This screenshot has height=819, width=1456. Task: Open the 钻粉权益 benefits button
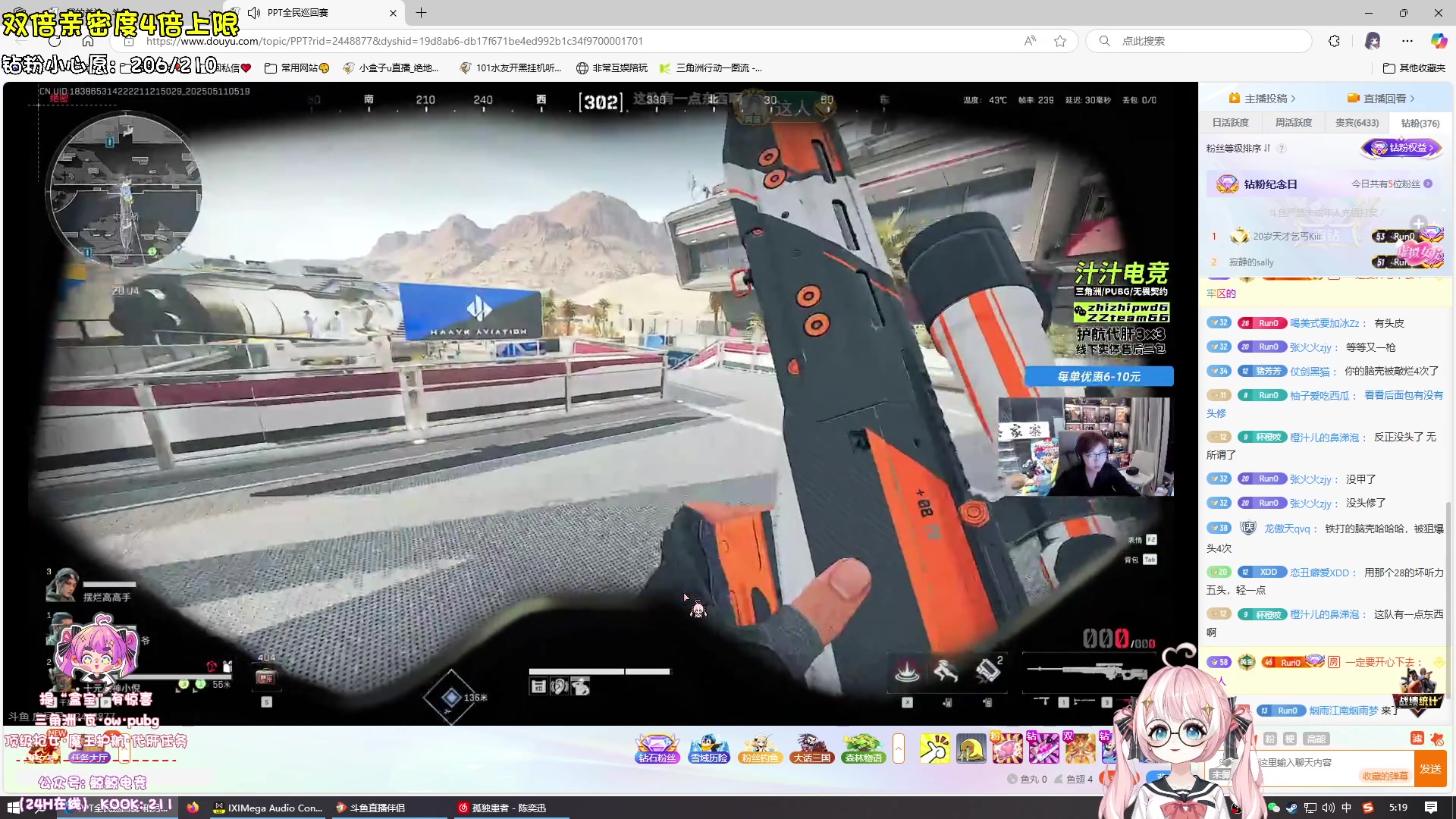(x=1401, y=148)
